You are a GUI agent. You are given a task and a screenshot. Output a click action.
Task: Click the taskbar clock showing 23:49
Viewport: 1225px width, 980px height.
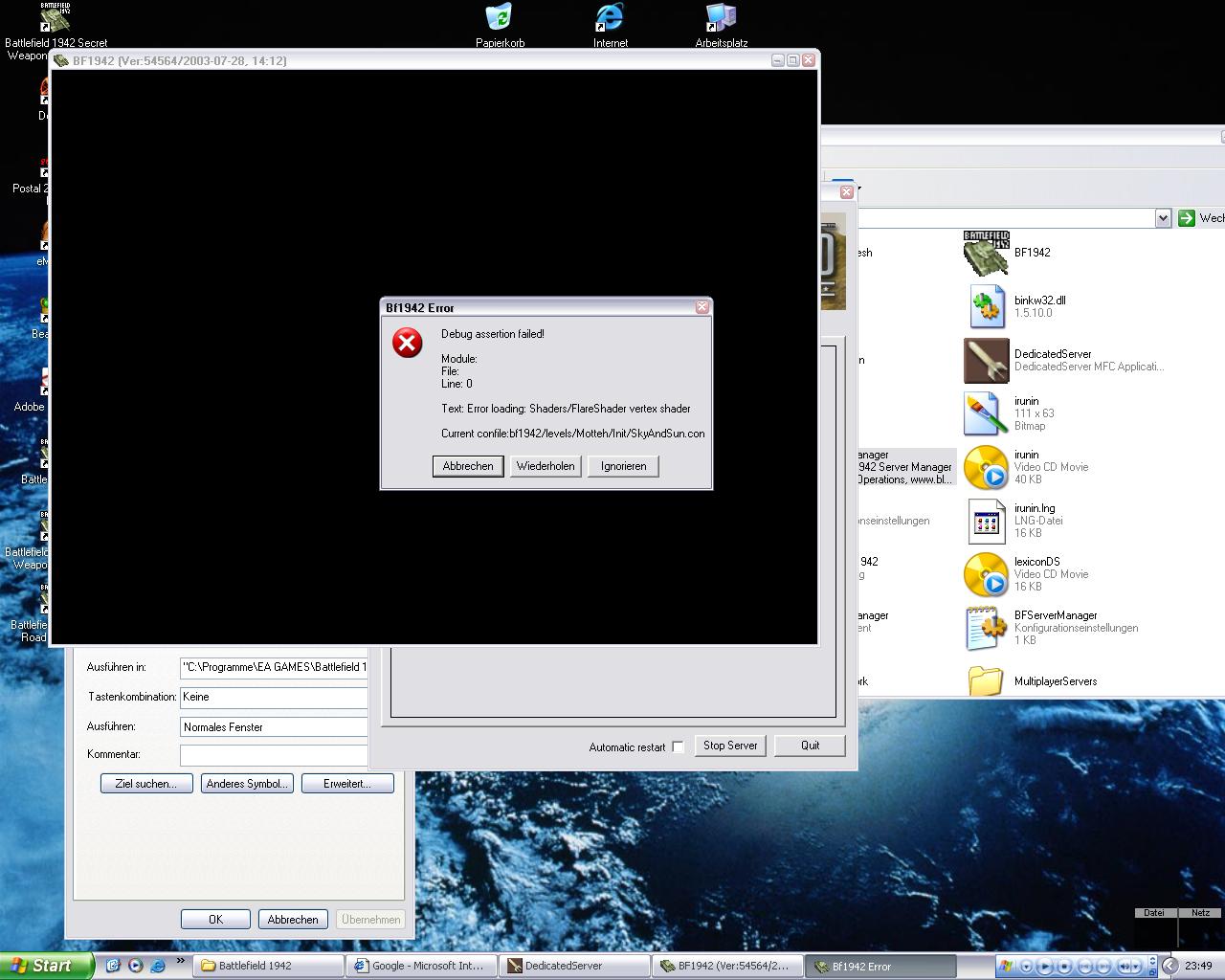pyautogui.click(x=1198, y=966)
